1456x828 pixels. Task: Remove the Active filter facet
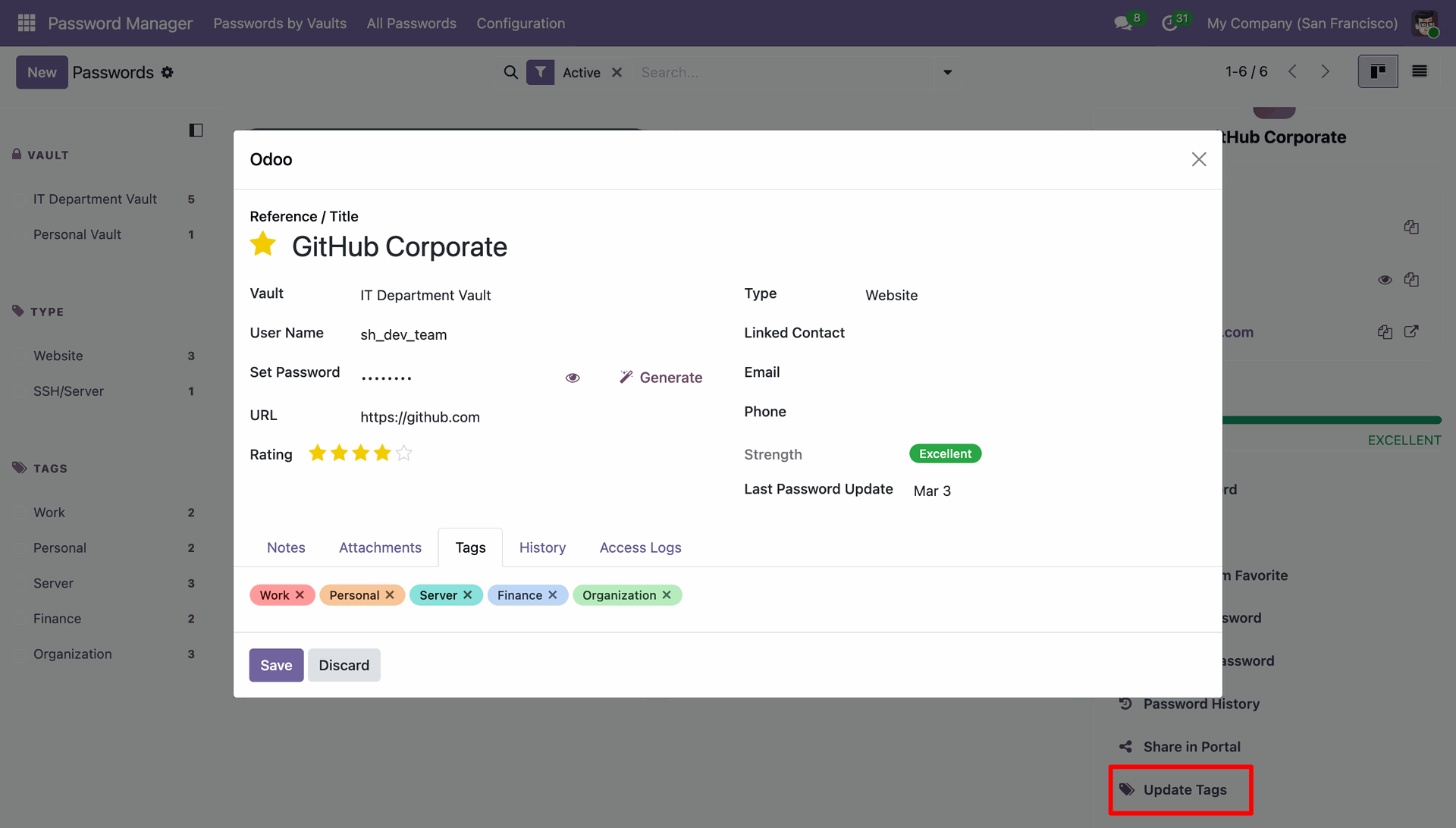(617, 72)
